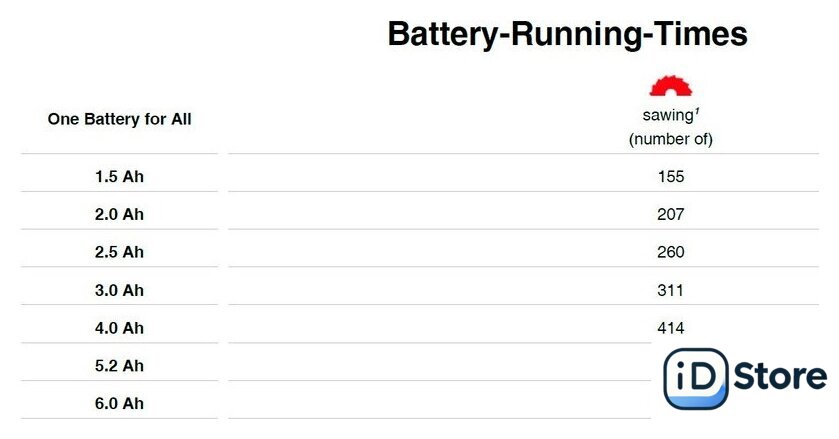This screenshot has width=839, height=439.
Task: Click the 207 sawing value
Action: point(670,214)
